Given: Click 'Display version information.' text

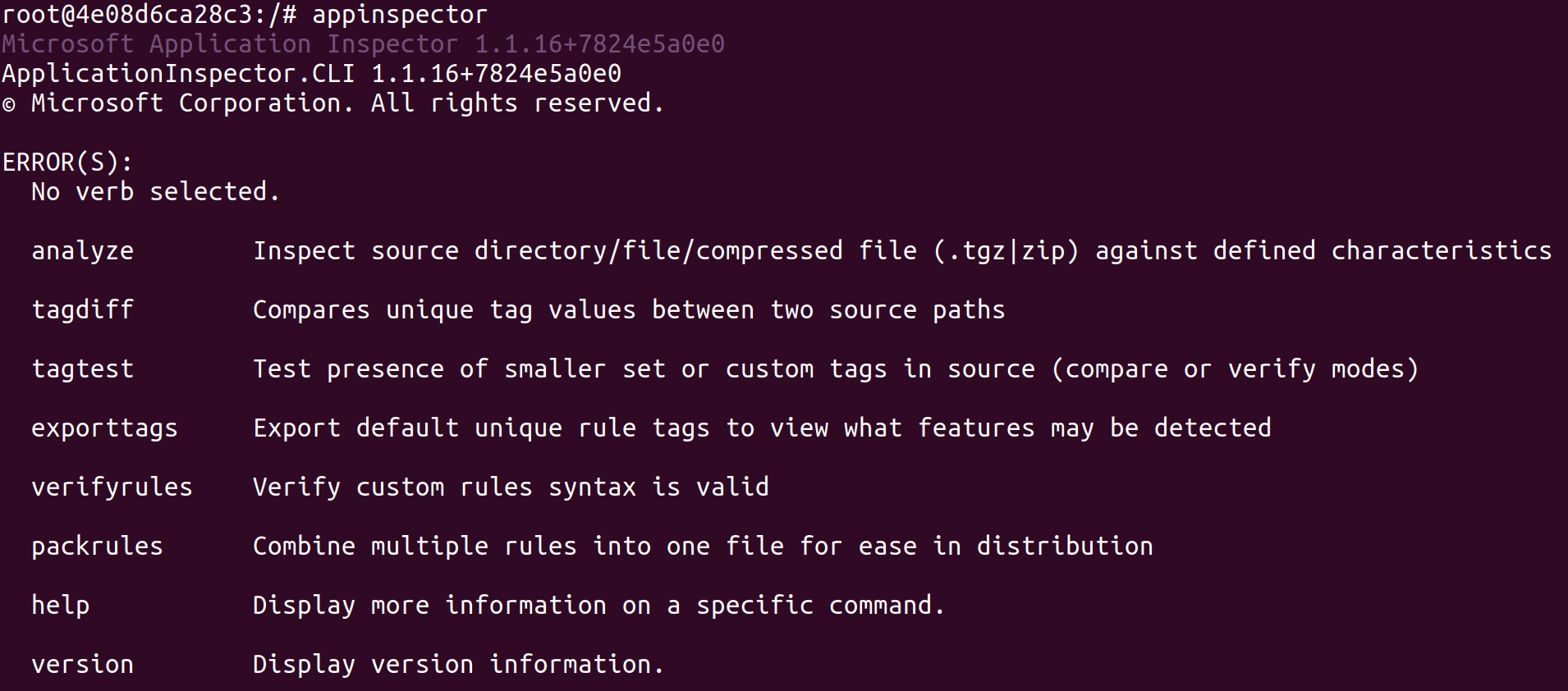Looking at the screenshot, I should (x=458, y=665).
